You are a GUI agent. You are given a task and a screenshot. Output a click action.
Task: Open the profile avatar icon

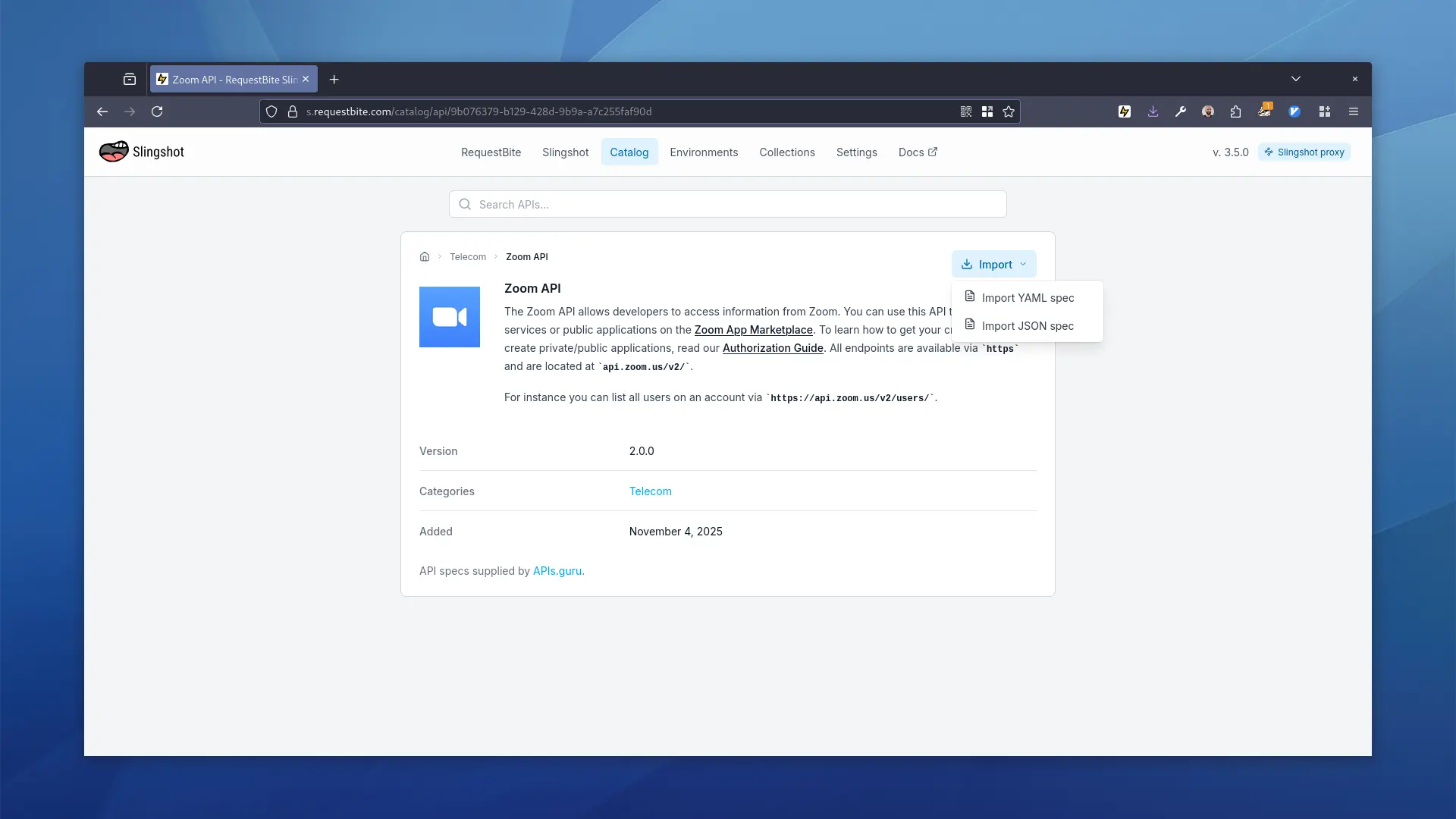tap(1208, 111)
